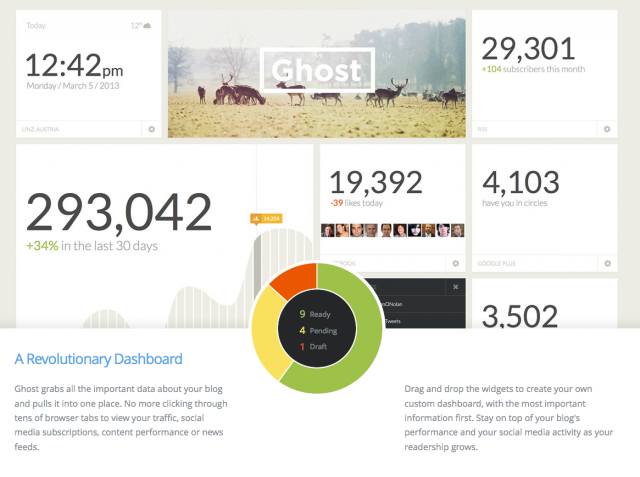The image size is (640, 477).
Task: Click the first avatar in the likes row
Action: tap(328, 231)
